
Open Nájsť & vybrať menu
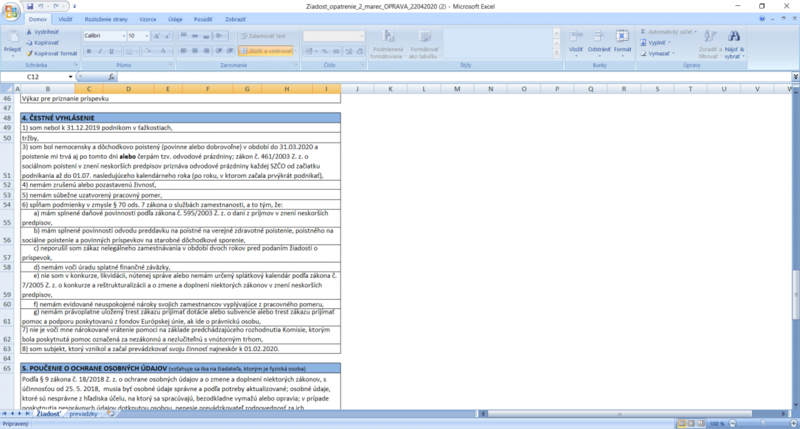pyautogui.click(x=734, y=44)
